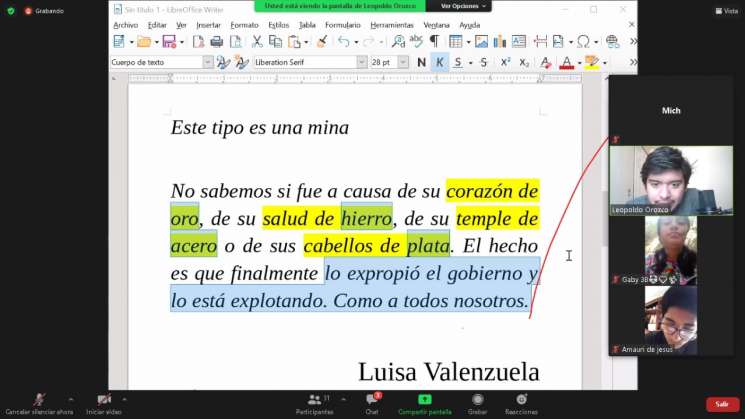The height and width of the screenshot is (419, 745).
Task: Click the New document icon in Writer toolbar
Action: (x=119, y=42)
